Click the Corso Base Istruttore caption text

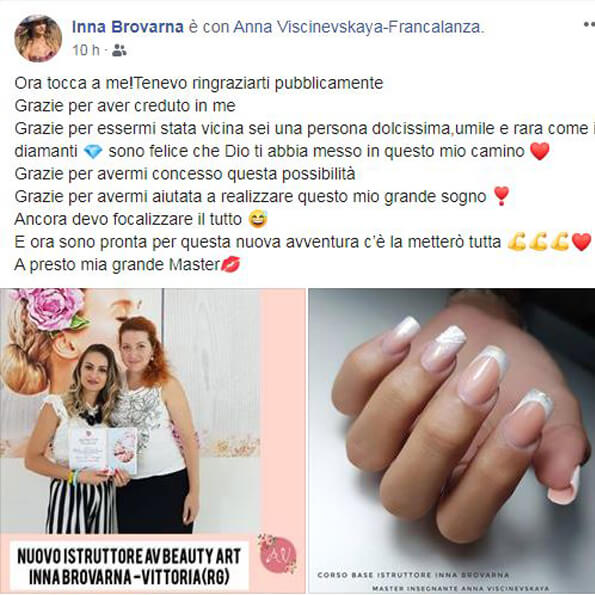click(x=414, y=575)
